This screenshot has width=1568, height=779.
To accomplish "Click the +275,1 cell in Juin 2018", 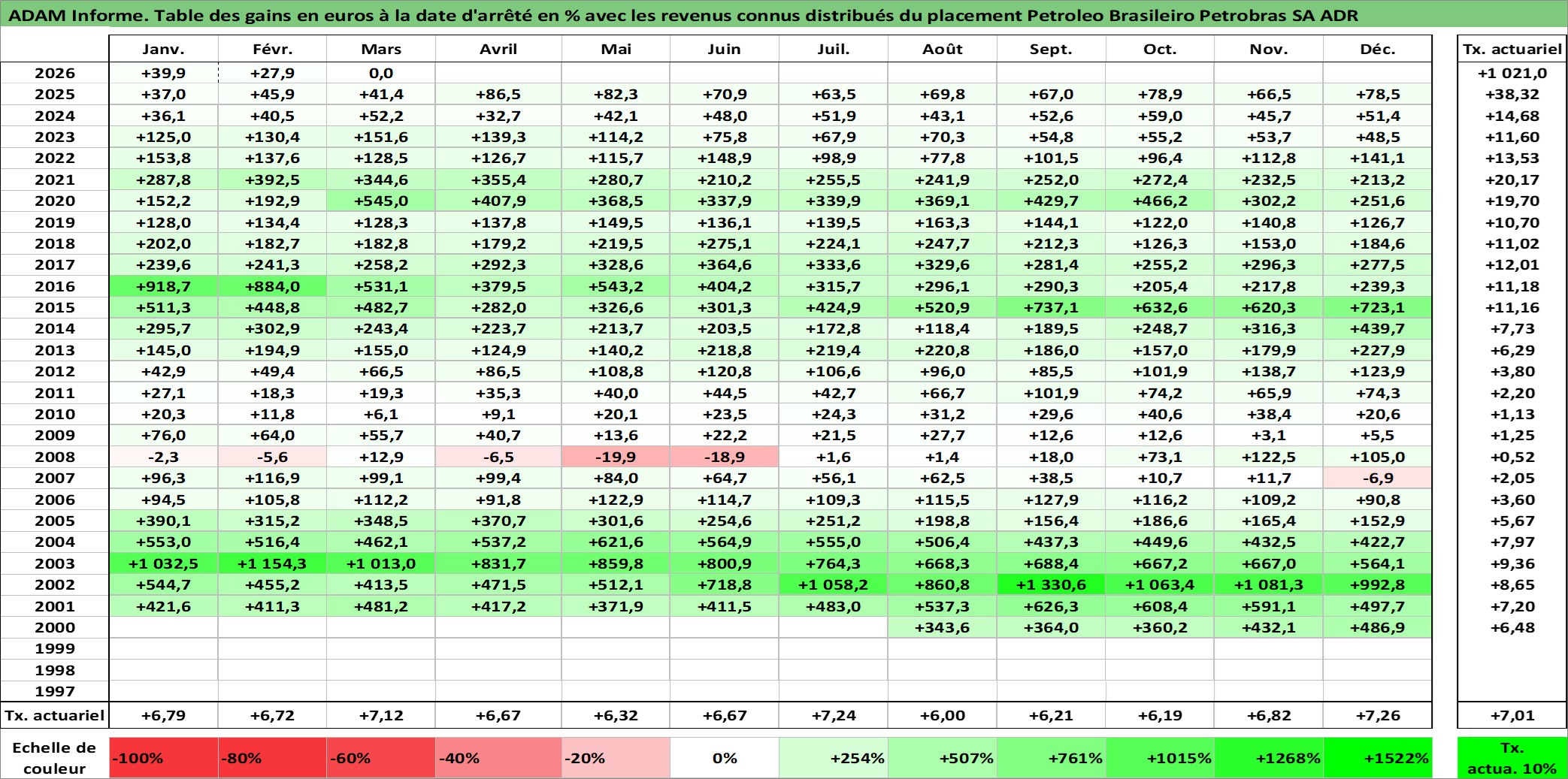I will point(725,243).
